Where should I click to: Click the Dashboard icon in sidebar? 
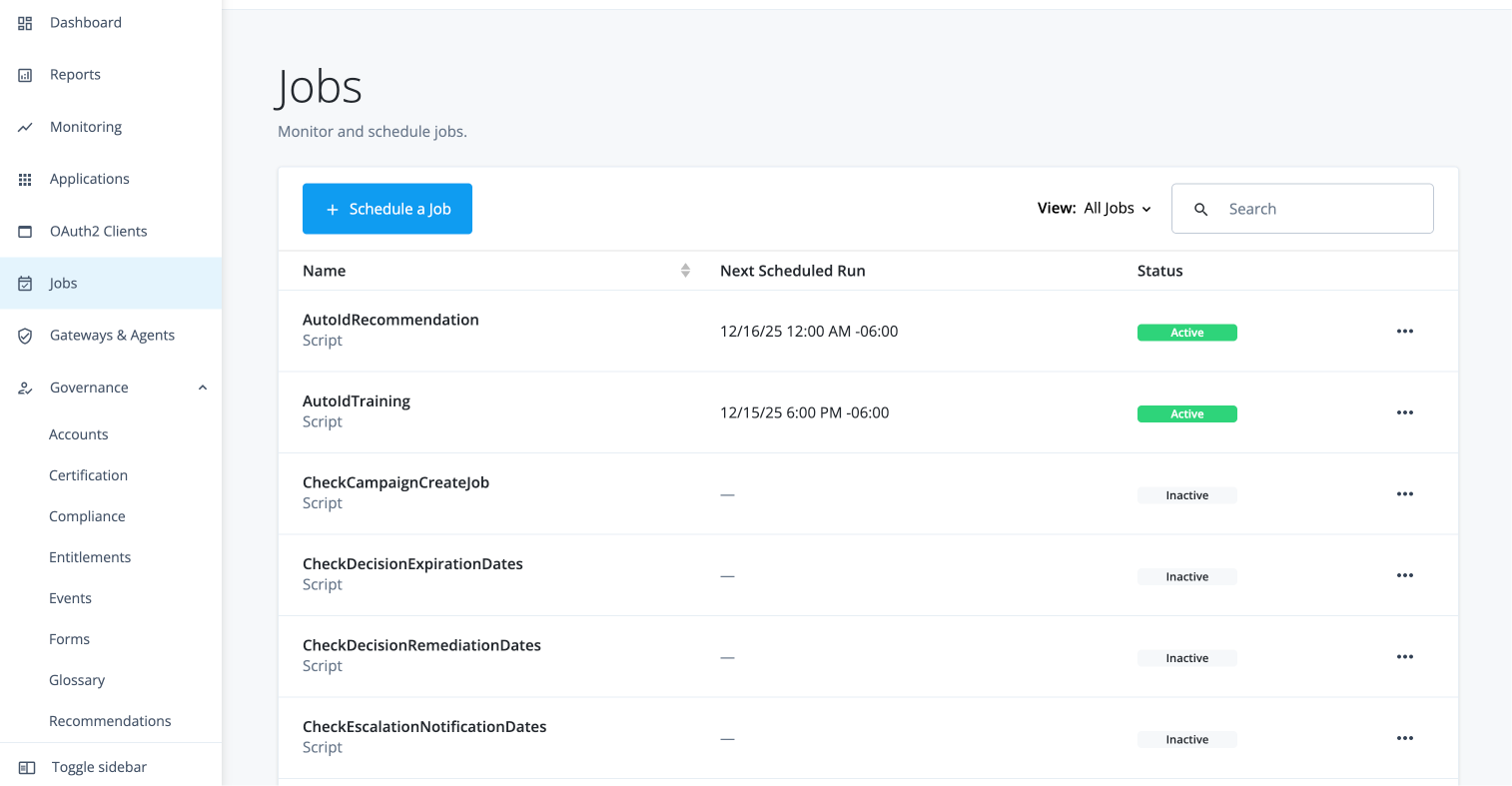[x=25, y=23]
